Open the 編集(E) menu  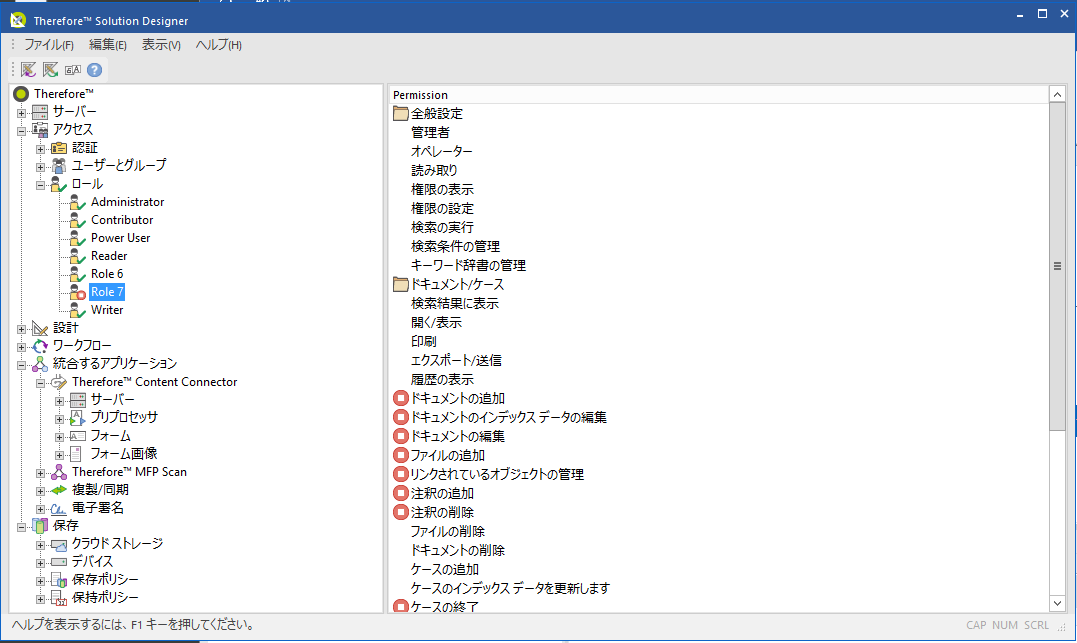(x=108, y=45)
